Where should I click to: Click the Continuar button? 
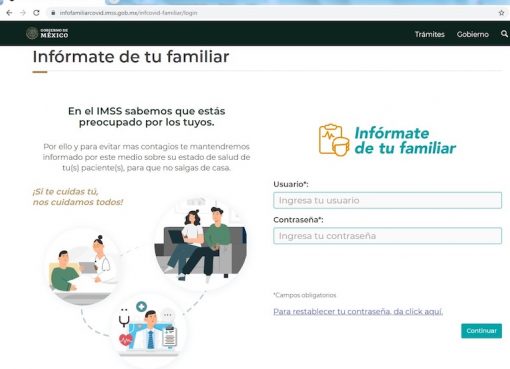[x=481, y=331]
